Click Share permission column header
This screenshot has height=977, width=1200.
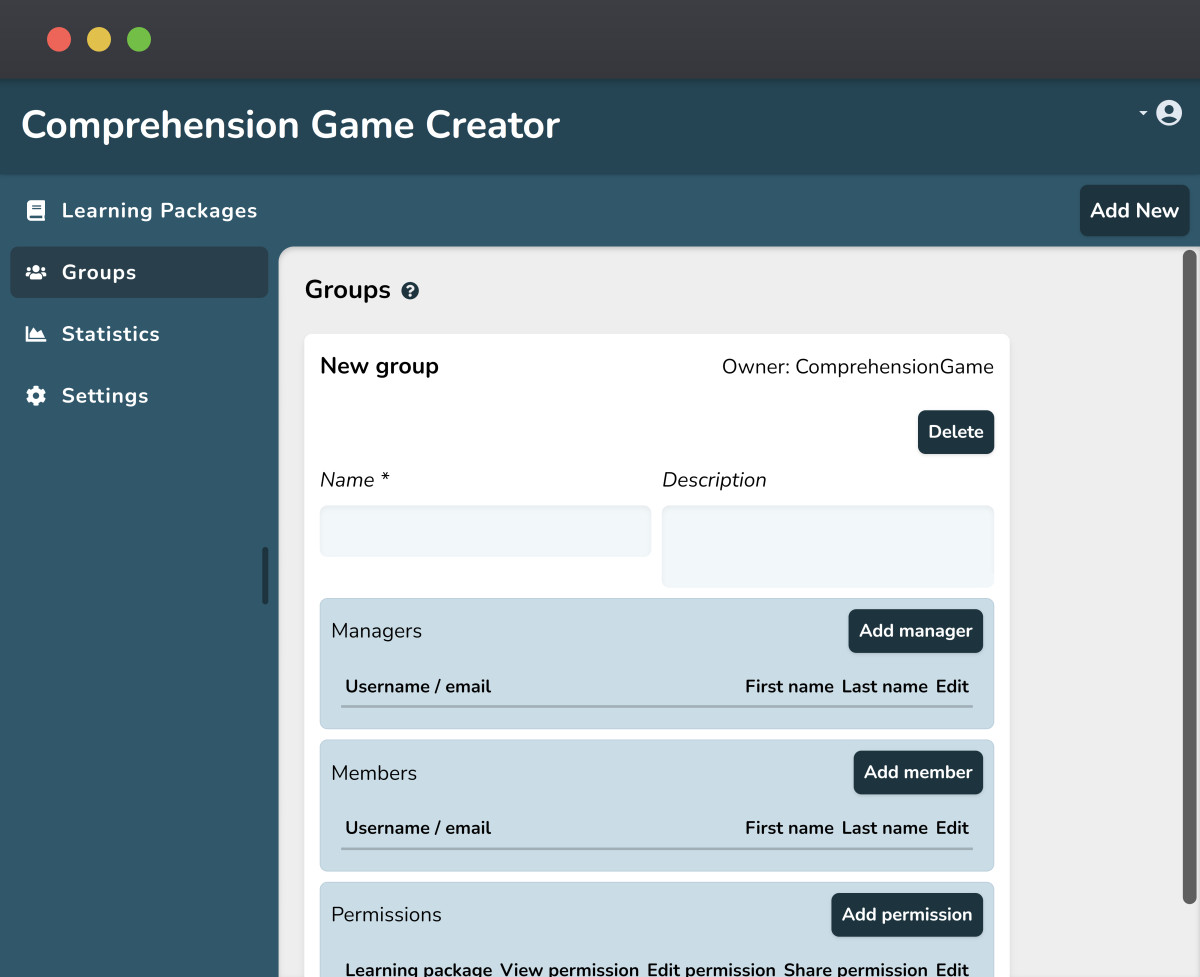856,969
